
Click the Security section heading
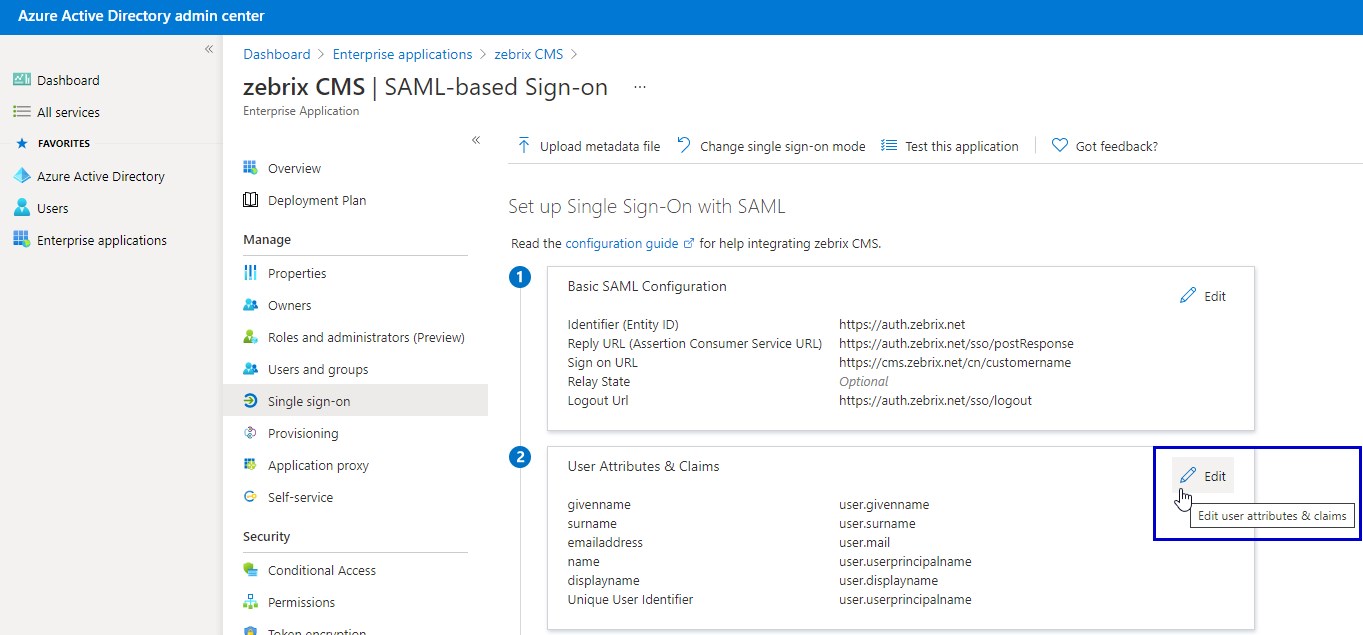[x=267, y=536]
